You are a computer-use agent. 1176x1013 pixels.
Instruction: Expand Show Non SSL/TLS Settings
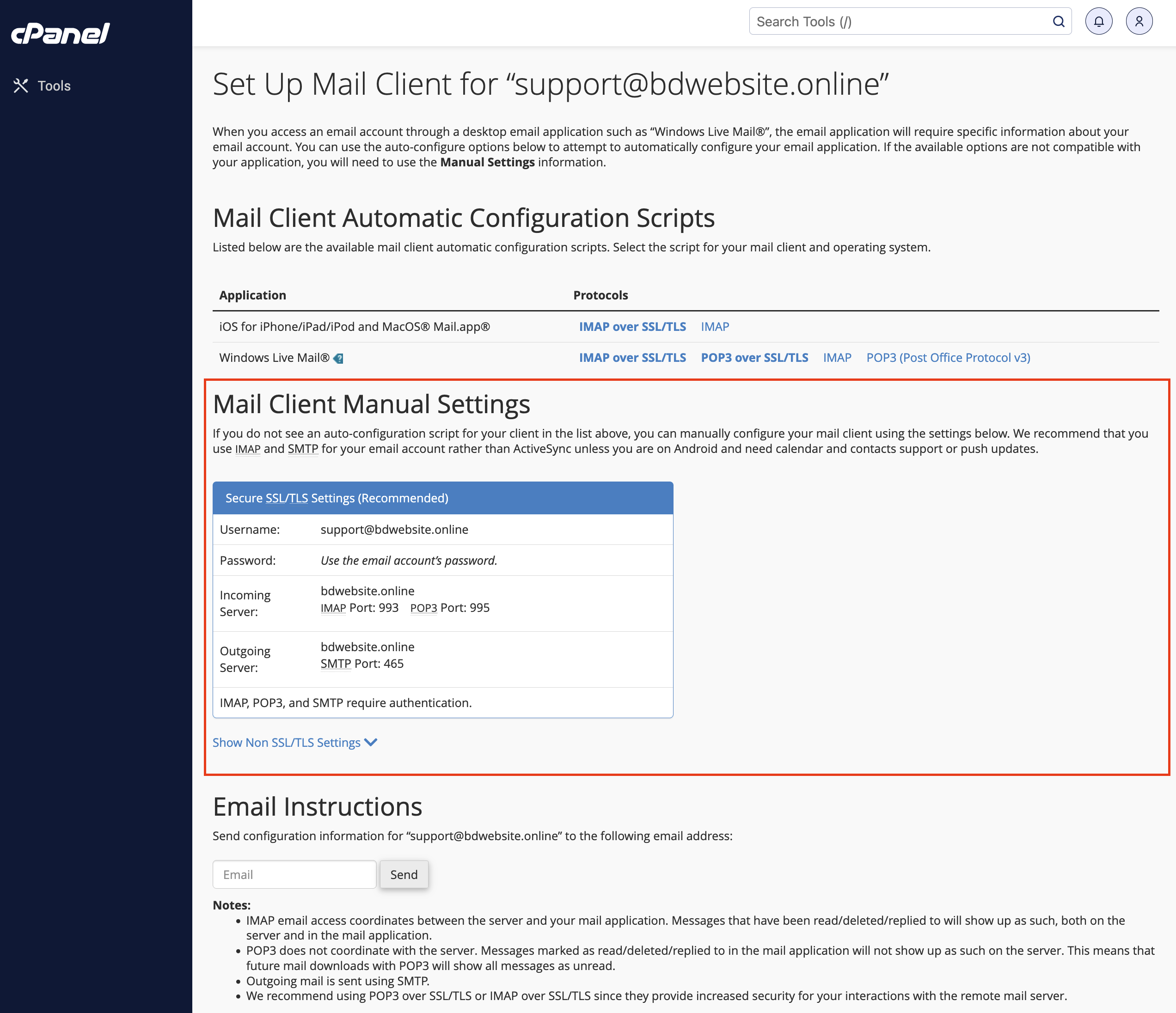(x=287, y=743)
